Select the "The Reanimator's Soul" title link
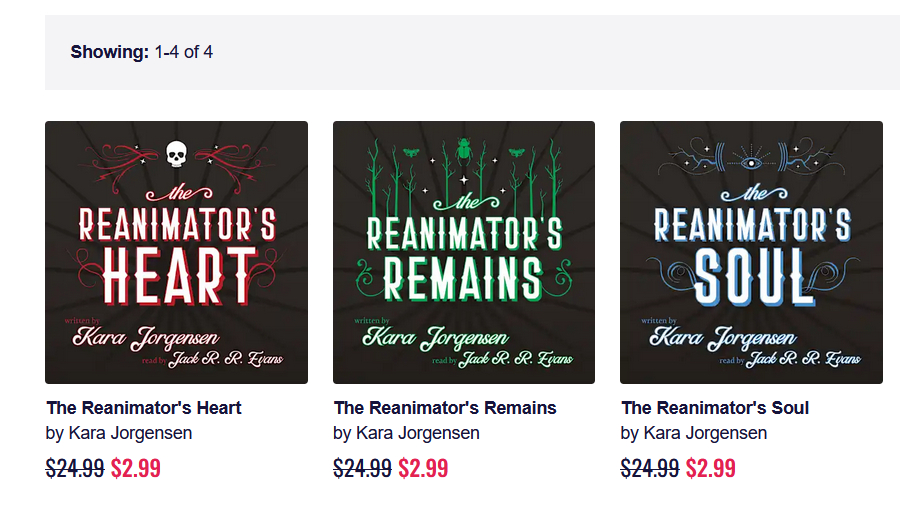Viewport: 900px width, 520px height. 715,408
